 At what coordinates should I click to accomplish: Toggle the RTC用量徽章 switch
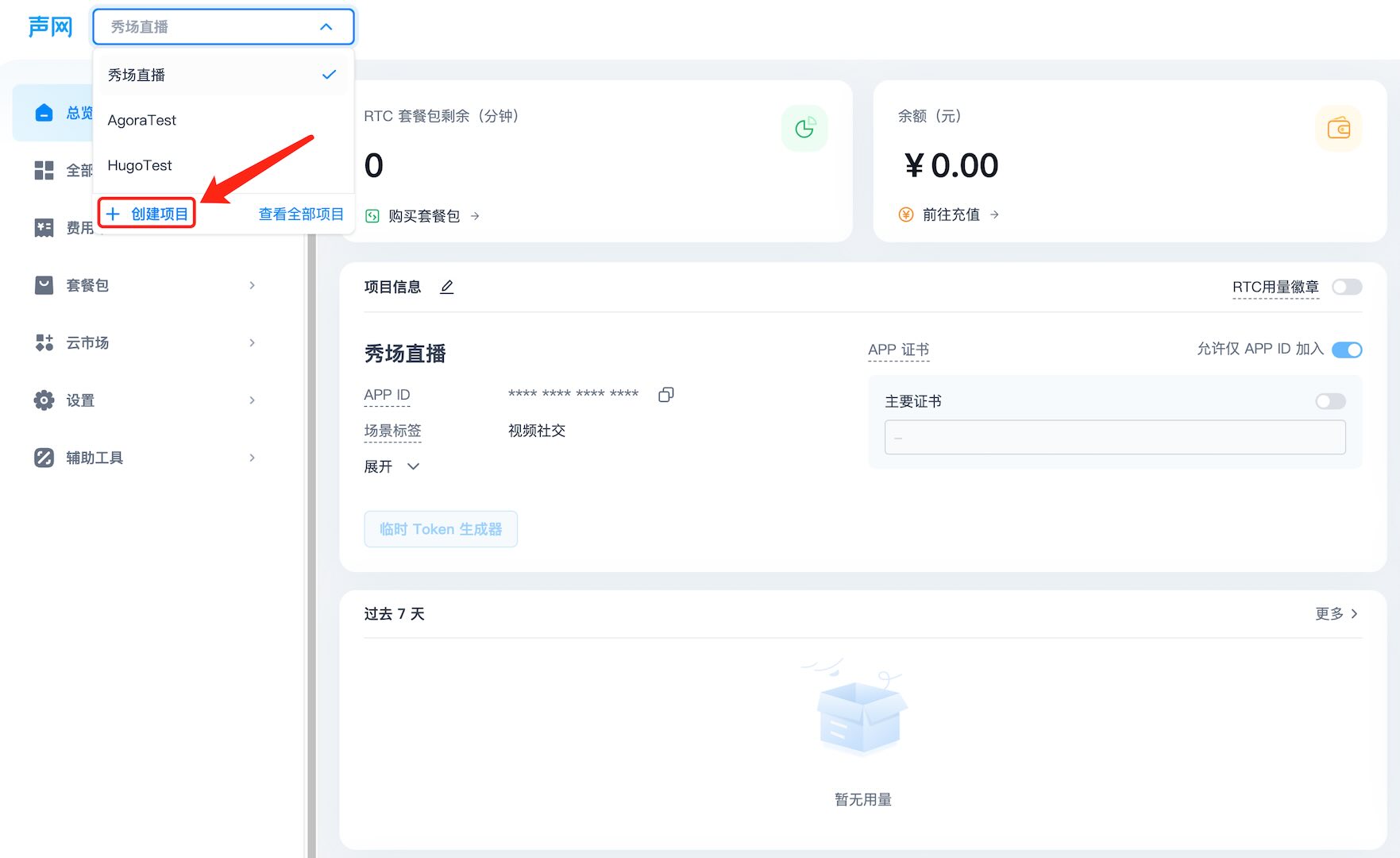point(1347,287)
